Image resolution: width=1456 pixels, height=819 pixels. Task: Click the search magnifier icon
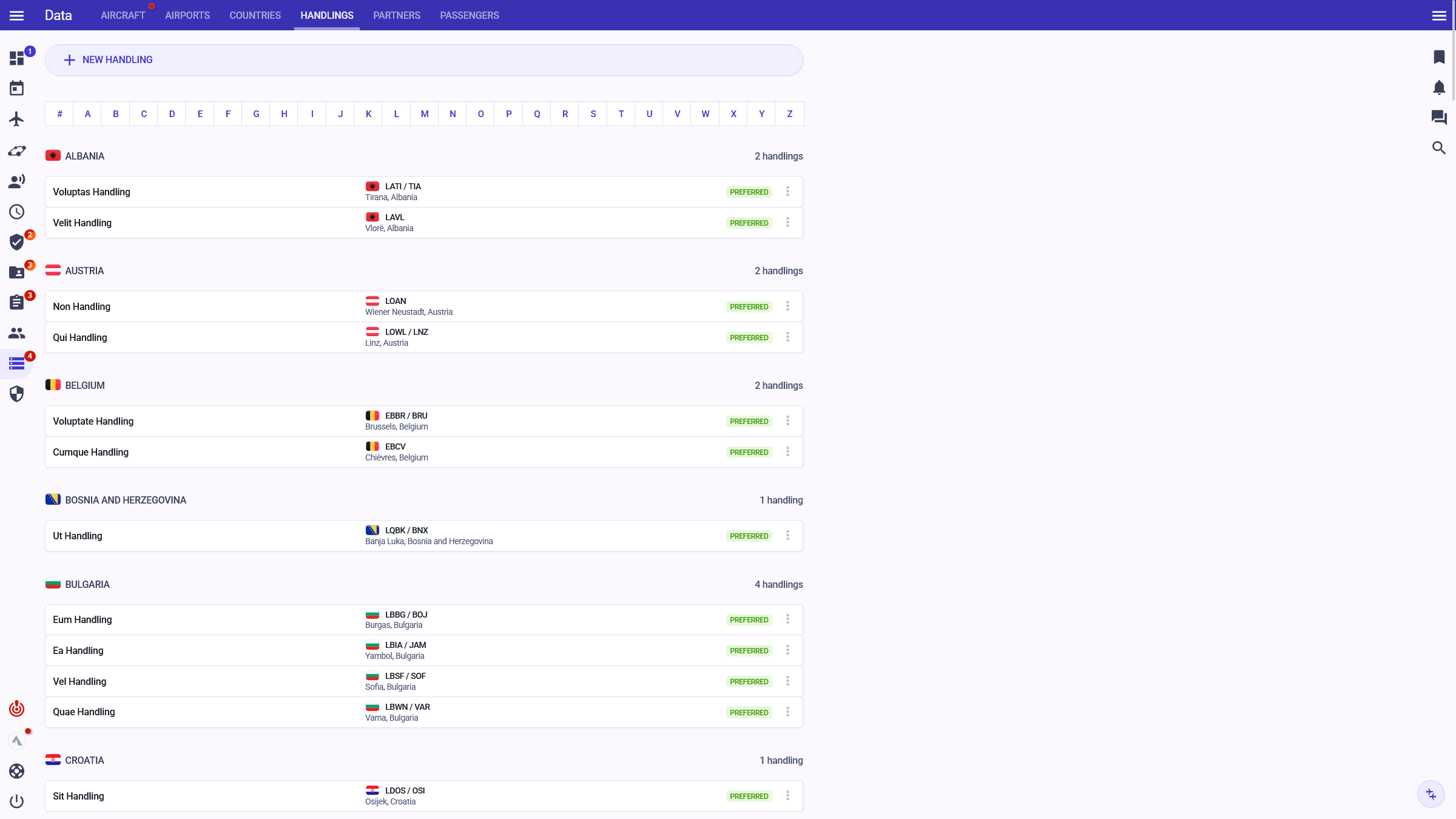(1438, 147)
